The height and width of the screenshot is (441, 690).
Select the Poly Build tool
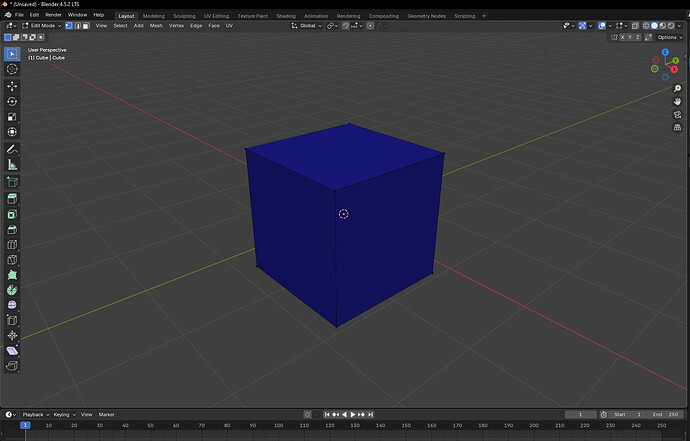coord(12,275)
